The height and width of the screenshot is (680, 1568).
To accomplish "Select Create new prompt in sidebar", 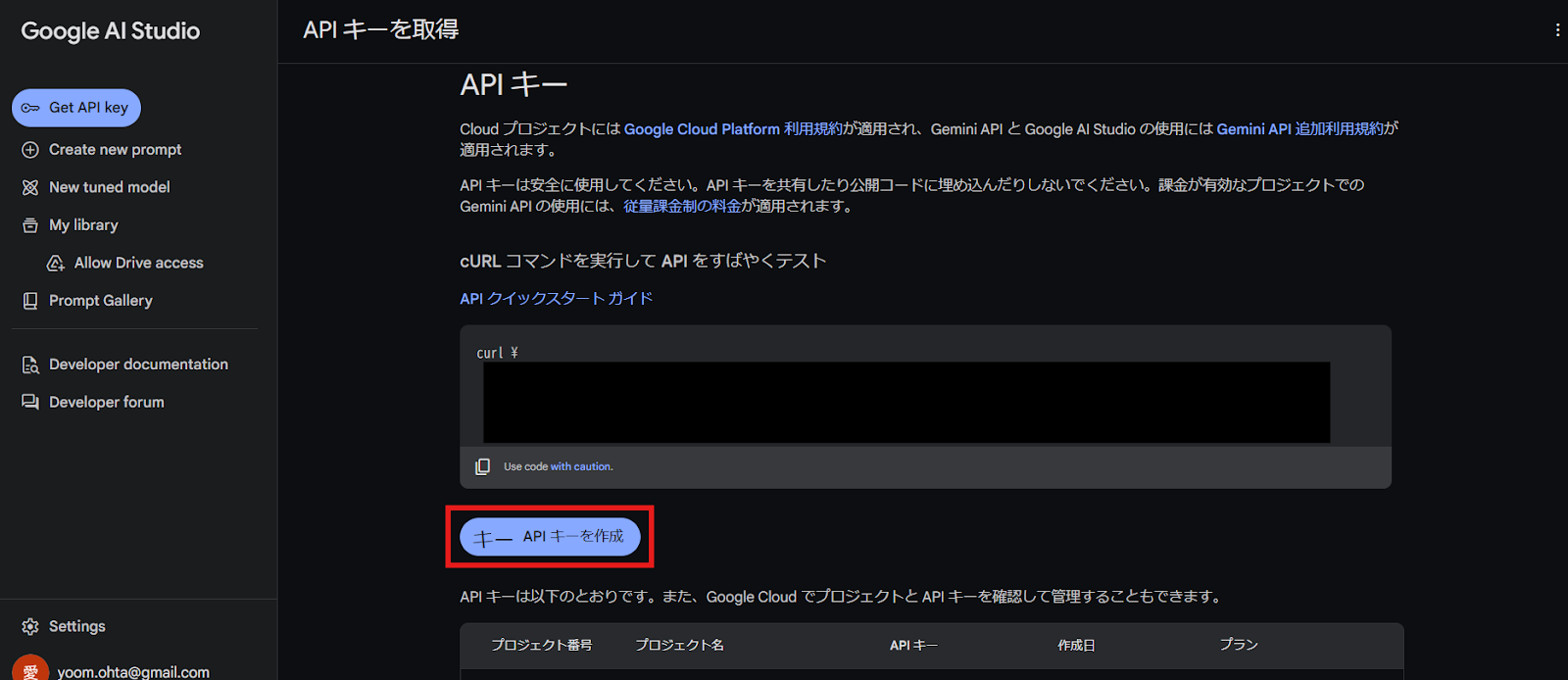I will click(115, 150).
